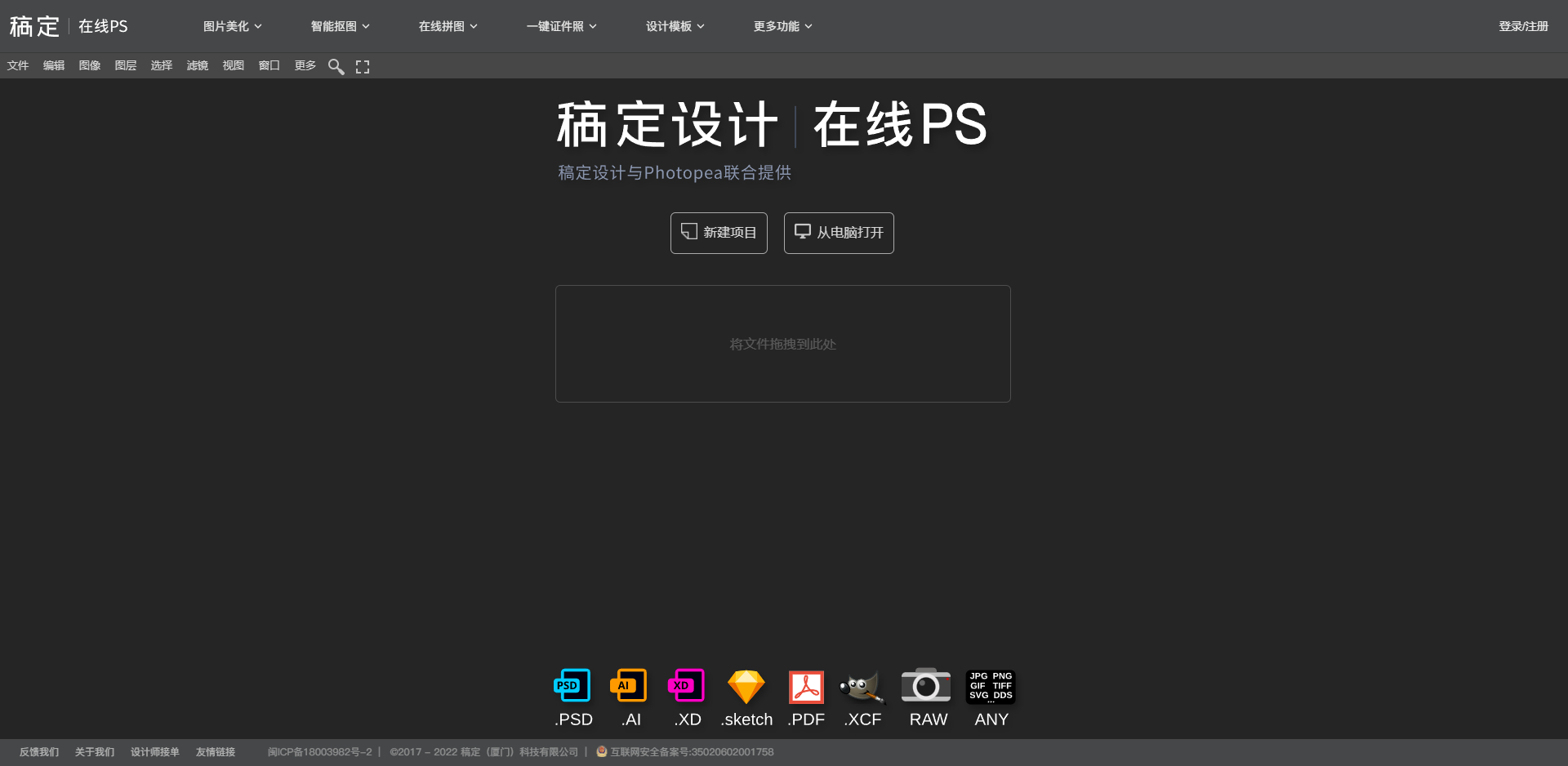Click 登录/注册 link
This screenshot has width=1568, height=766.
[x=1523, y=26]
